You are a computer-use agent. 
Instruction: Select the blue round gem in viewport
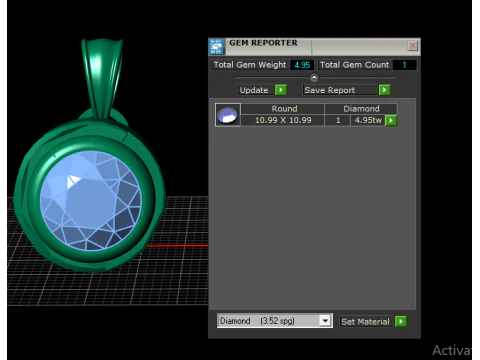tap(91, 200)
